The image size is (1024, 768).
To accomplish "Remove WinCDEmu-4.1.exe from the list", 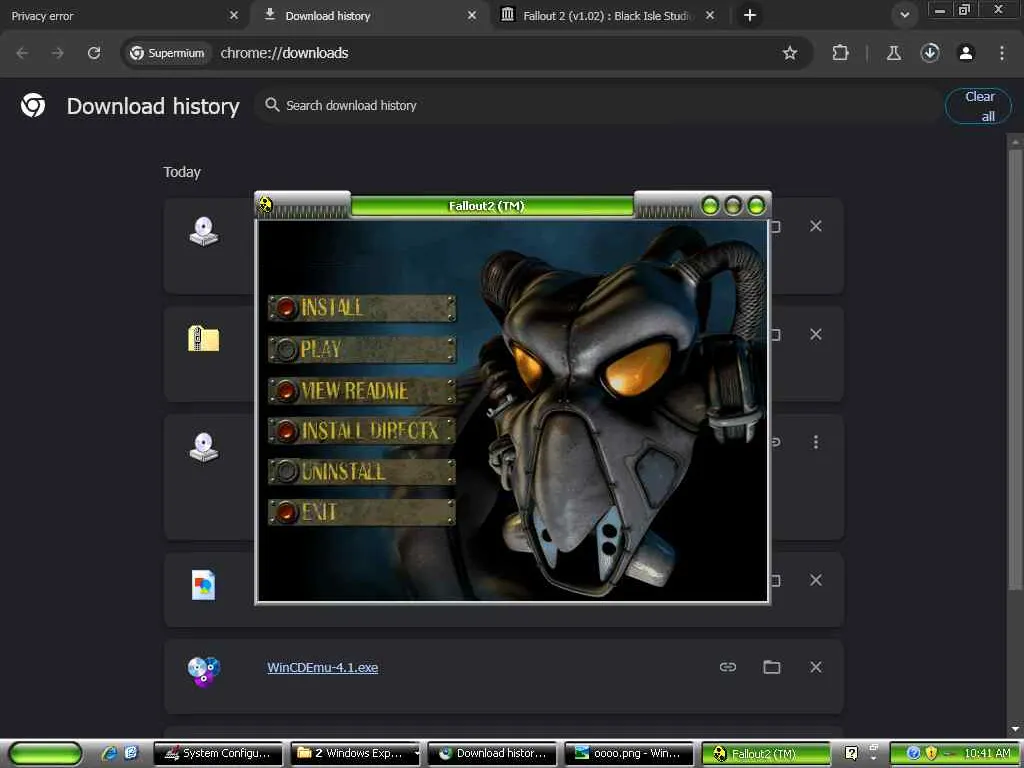I will 816,667.
